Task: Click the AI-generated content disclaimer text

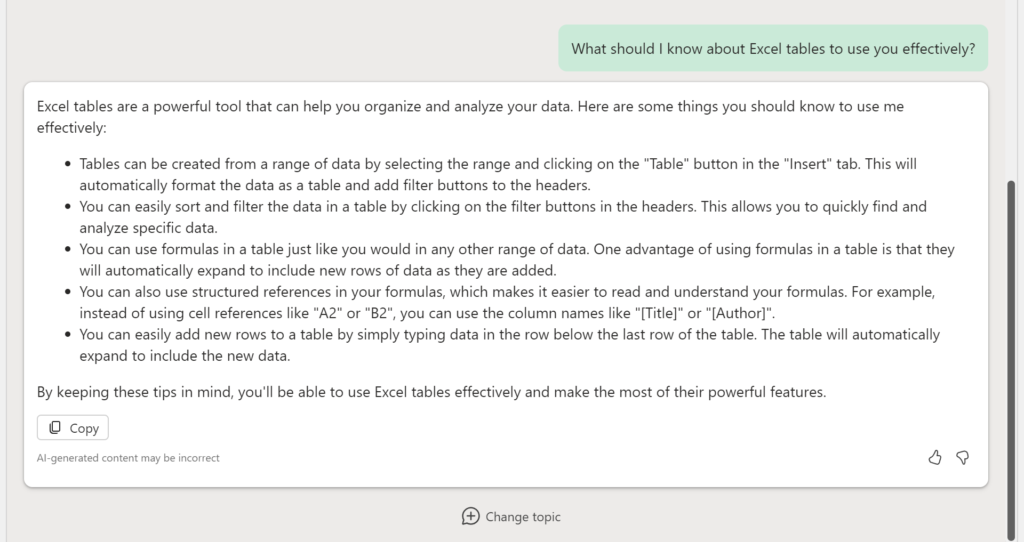Action: [128, 458]
